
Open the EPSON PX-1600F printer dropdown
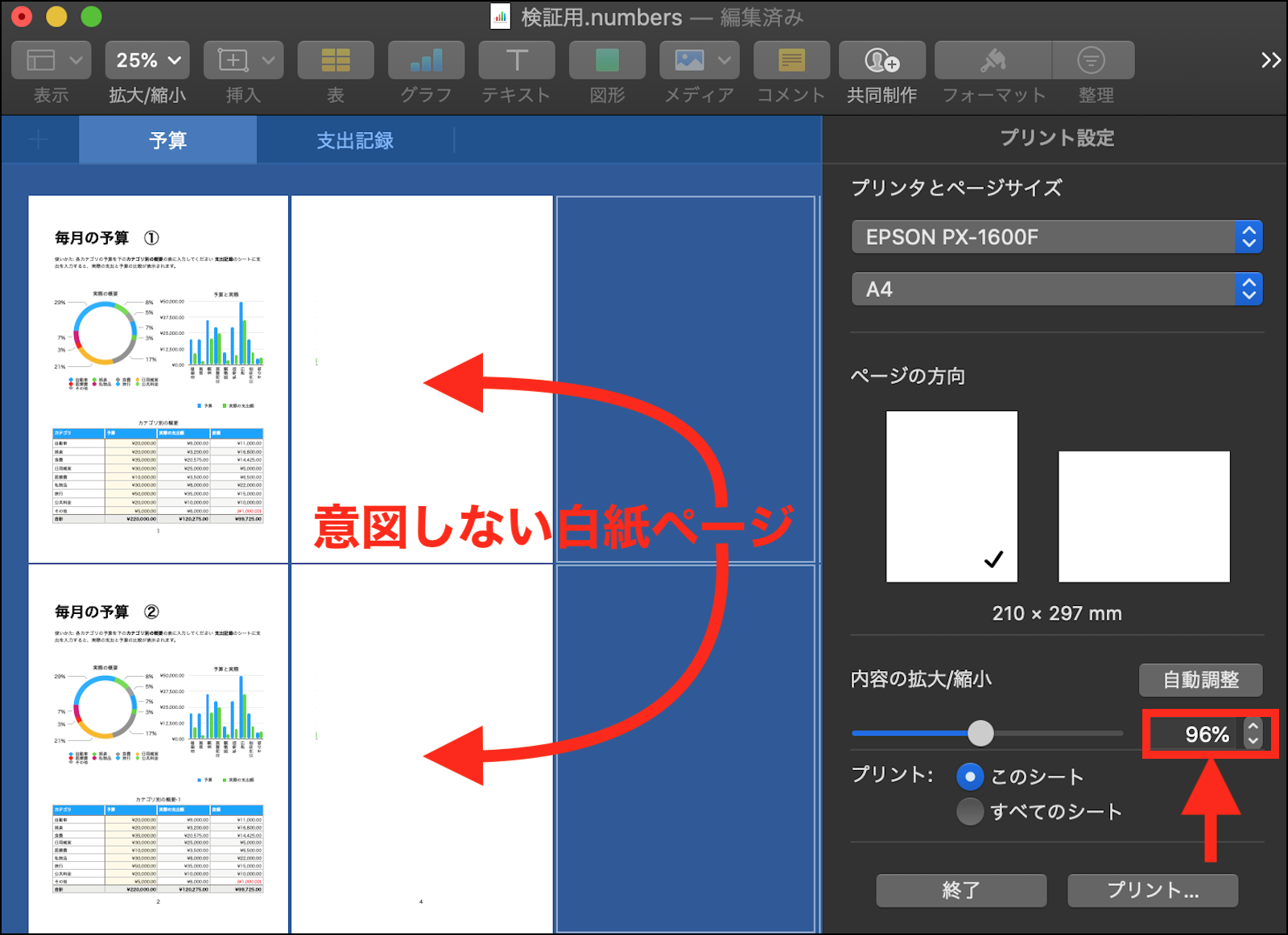click(1056, 237)
